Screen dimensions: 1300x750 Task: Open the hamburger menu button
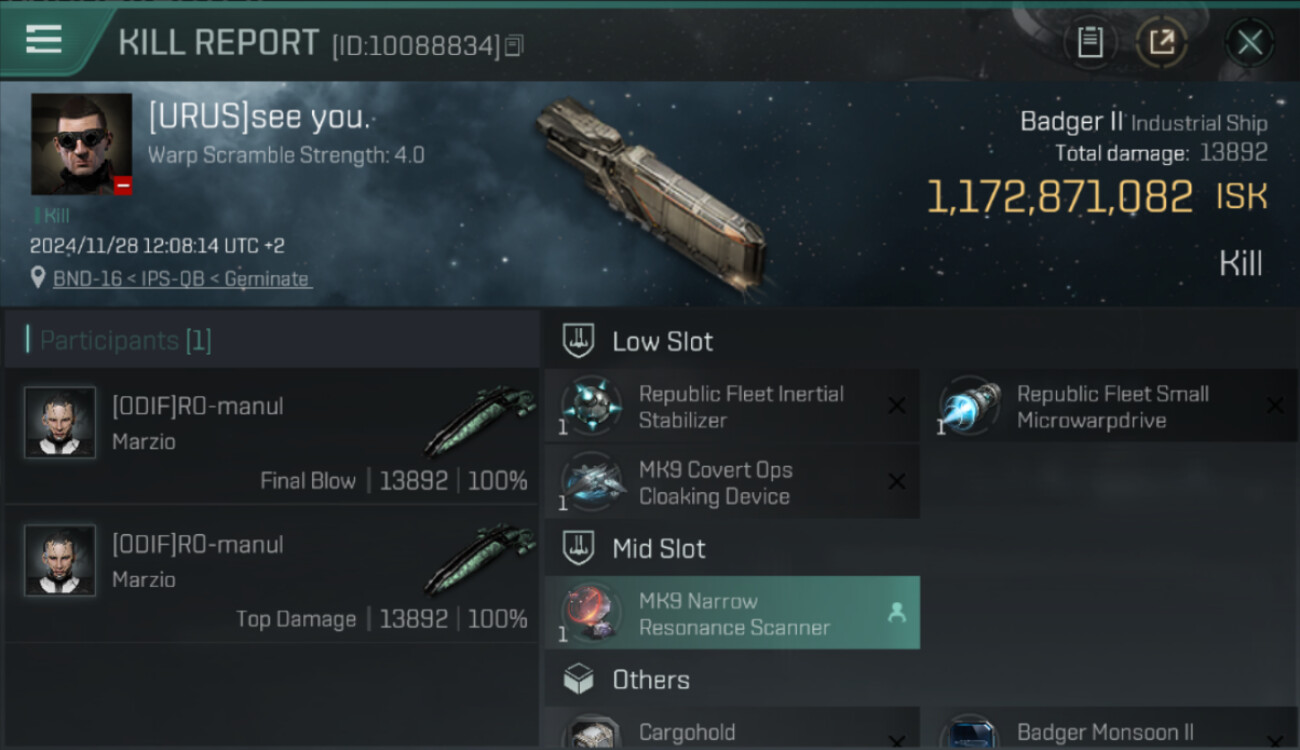tap(44, 40)
